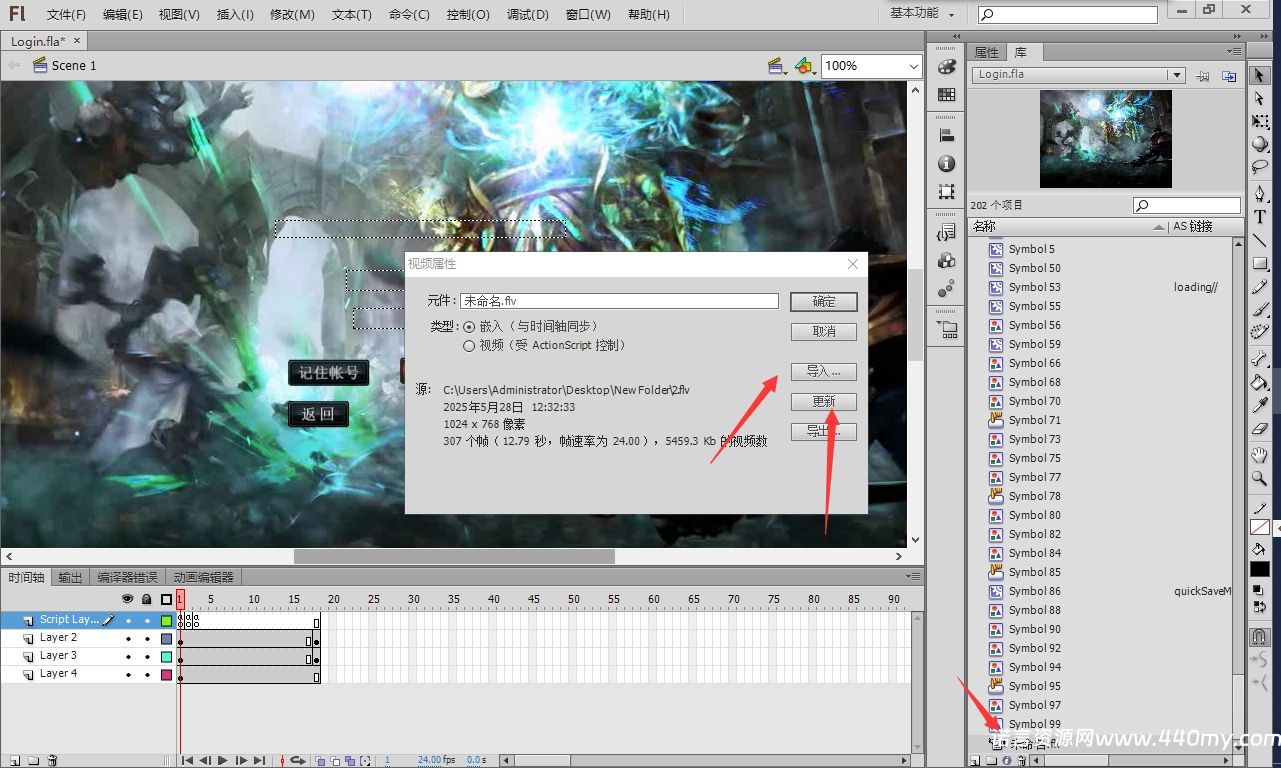Switch to the 属性 tab
Viewport: 1281px width, 768px height.
tap(986, 52)
